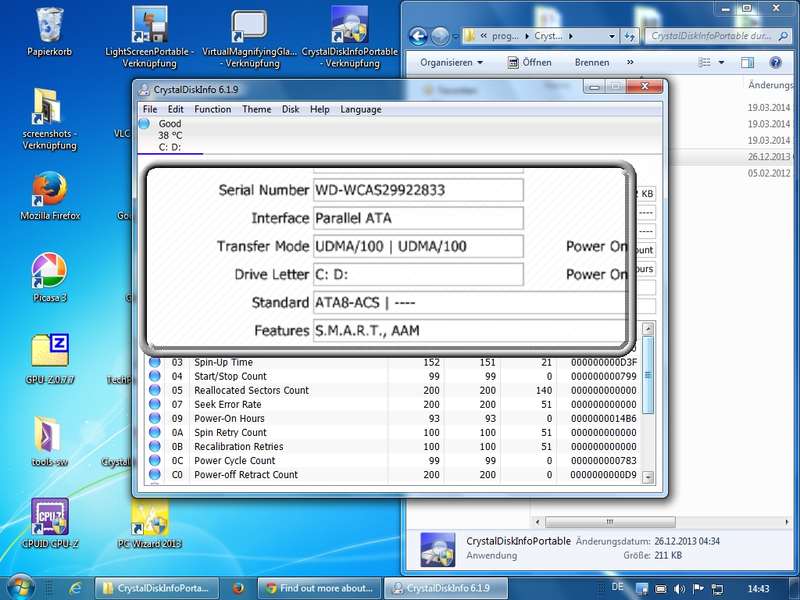Open Picasa 3 desktop icon
Screen dimensions: 800x600
pyautogui.click(x=50, y=270)
